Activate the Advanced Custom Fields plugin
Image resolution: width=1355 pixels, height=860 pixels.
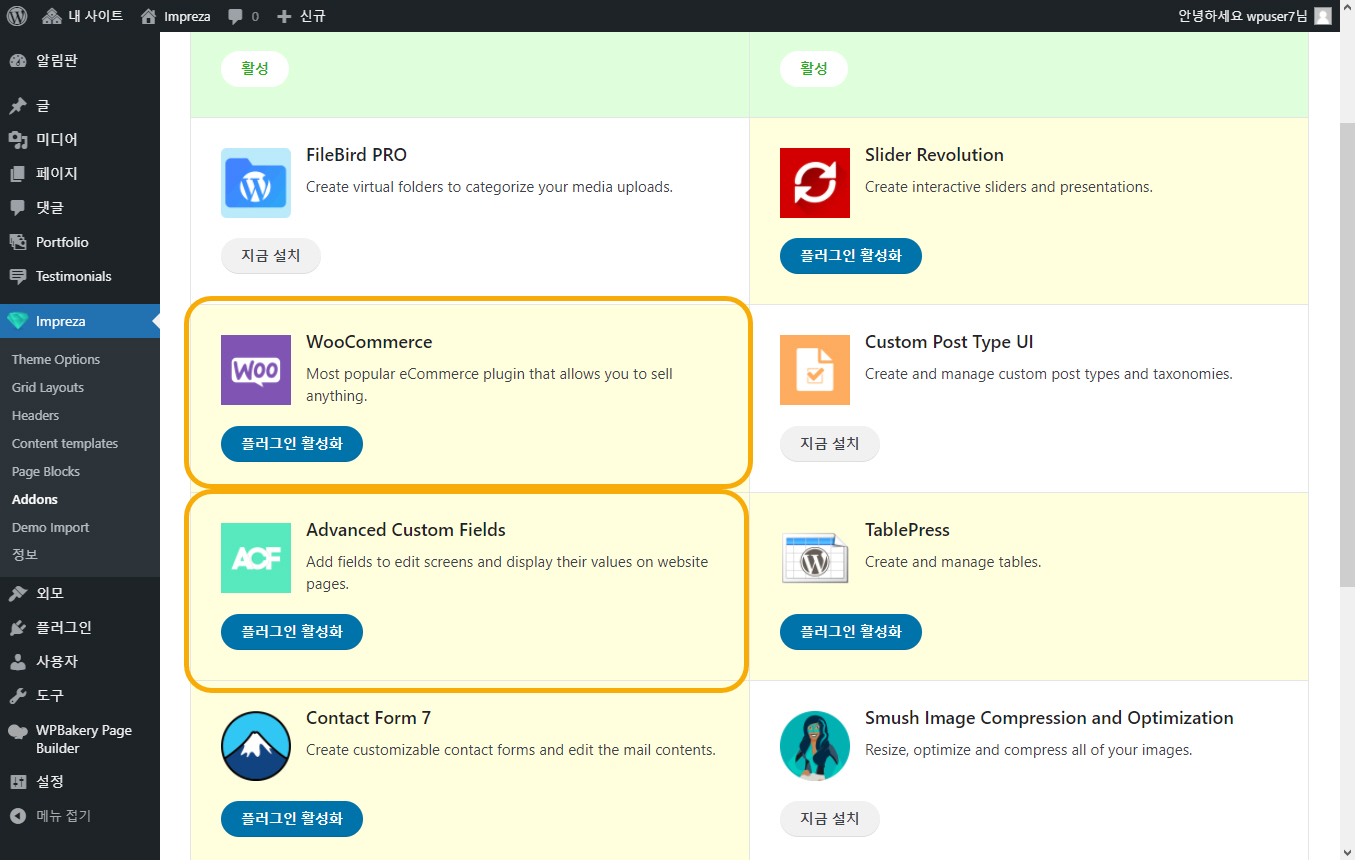pos(292,632)
